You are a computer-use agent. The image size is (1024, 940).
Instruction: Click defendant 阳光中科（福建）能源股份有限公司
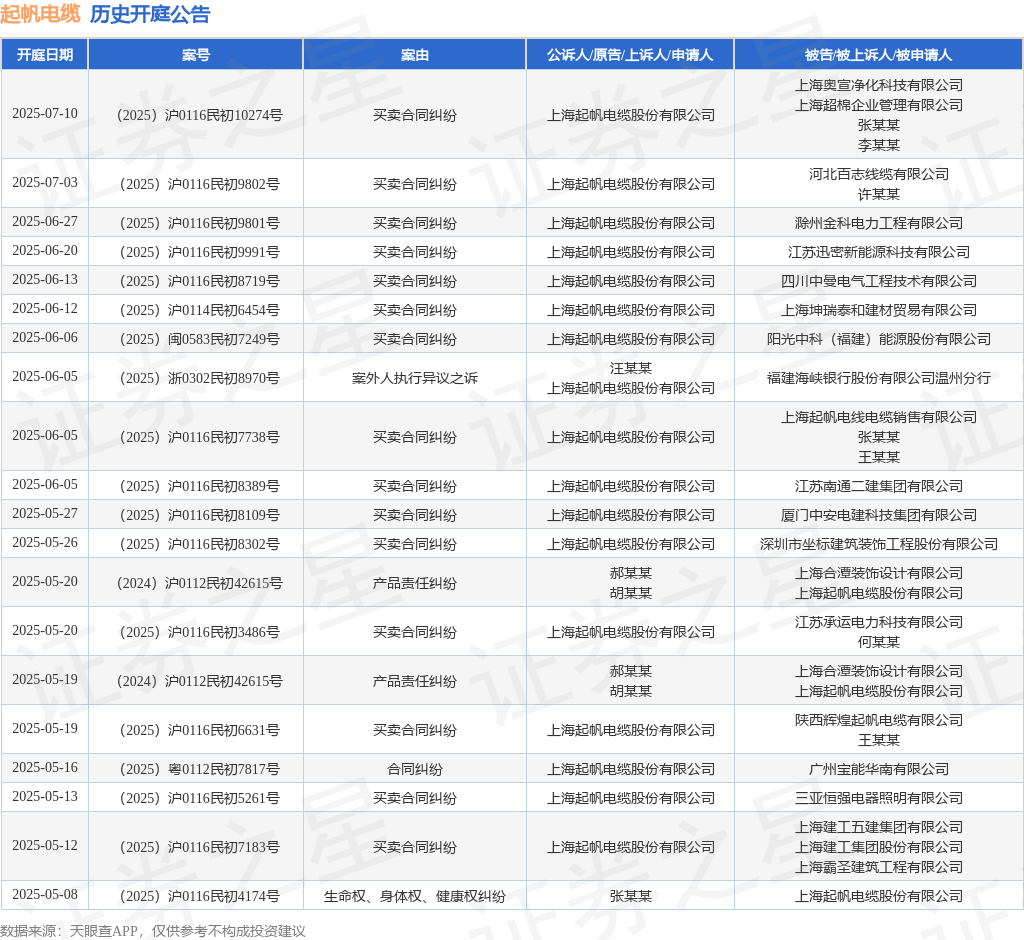click(878, 339)
